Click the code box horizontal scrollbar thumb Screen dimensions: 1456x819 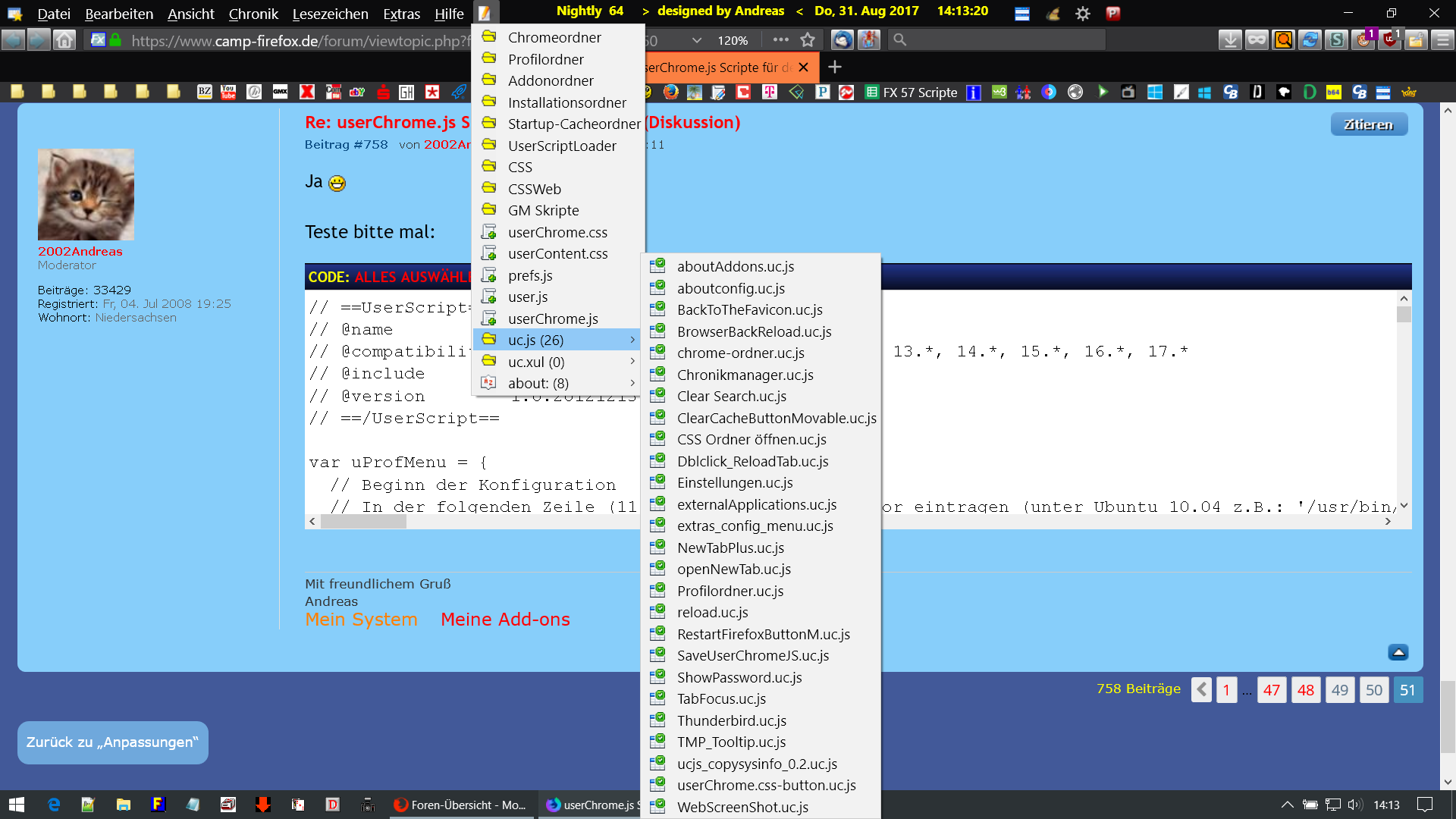tap(363, 522)
